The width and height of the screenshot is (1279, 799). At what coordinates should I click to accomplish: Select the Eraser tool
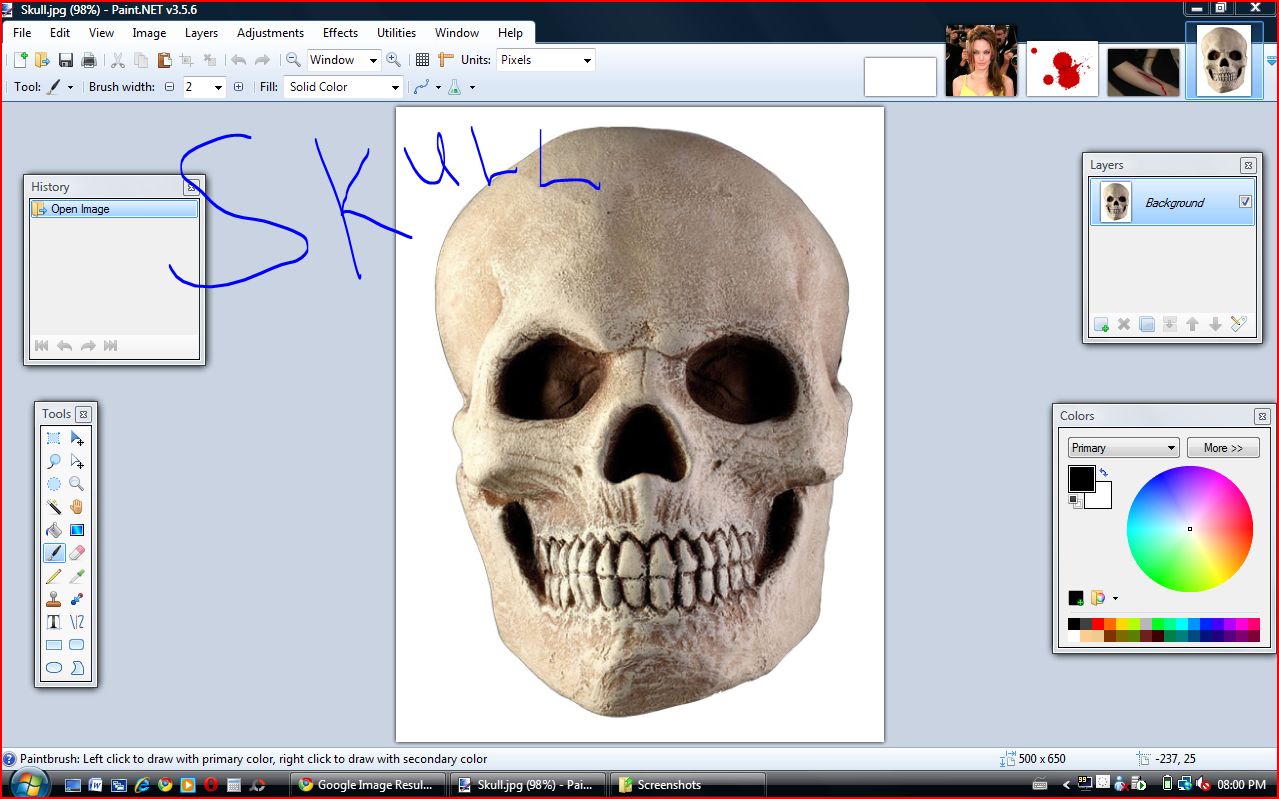(x=78, y=552)
